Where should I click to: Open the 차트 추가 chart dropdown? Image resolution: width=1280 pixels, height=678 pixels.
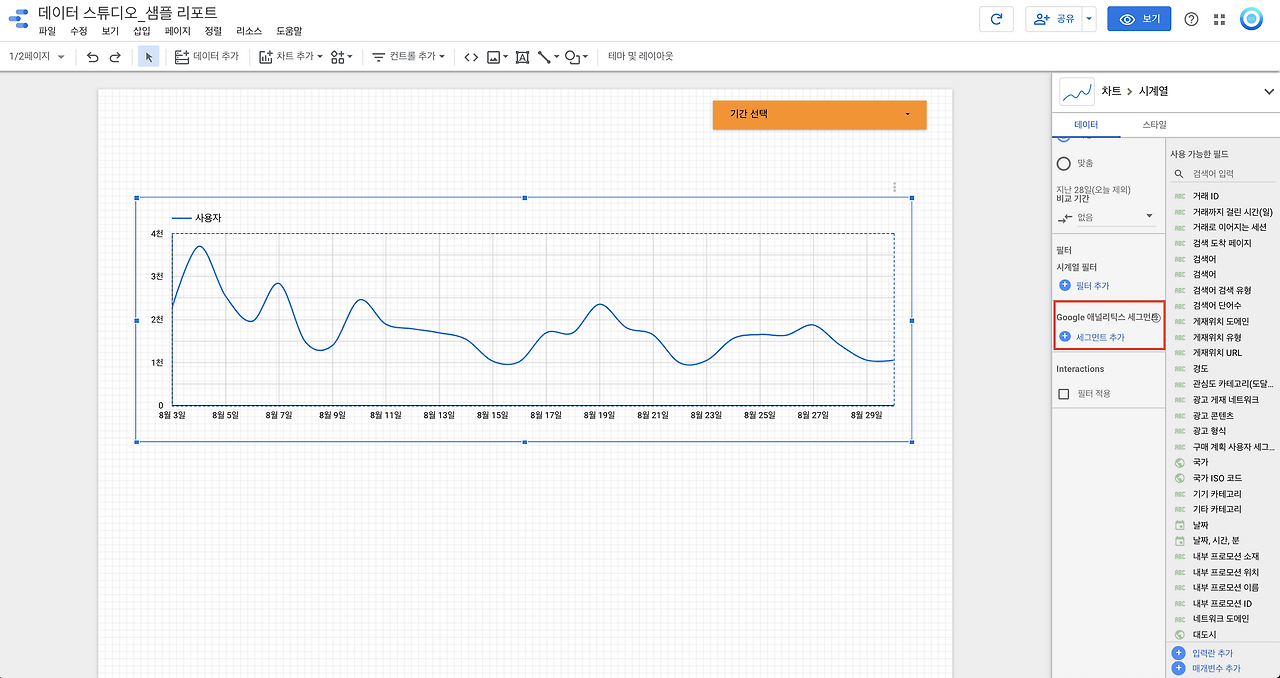point(291,57)
